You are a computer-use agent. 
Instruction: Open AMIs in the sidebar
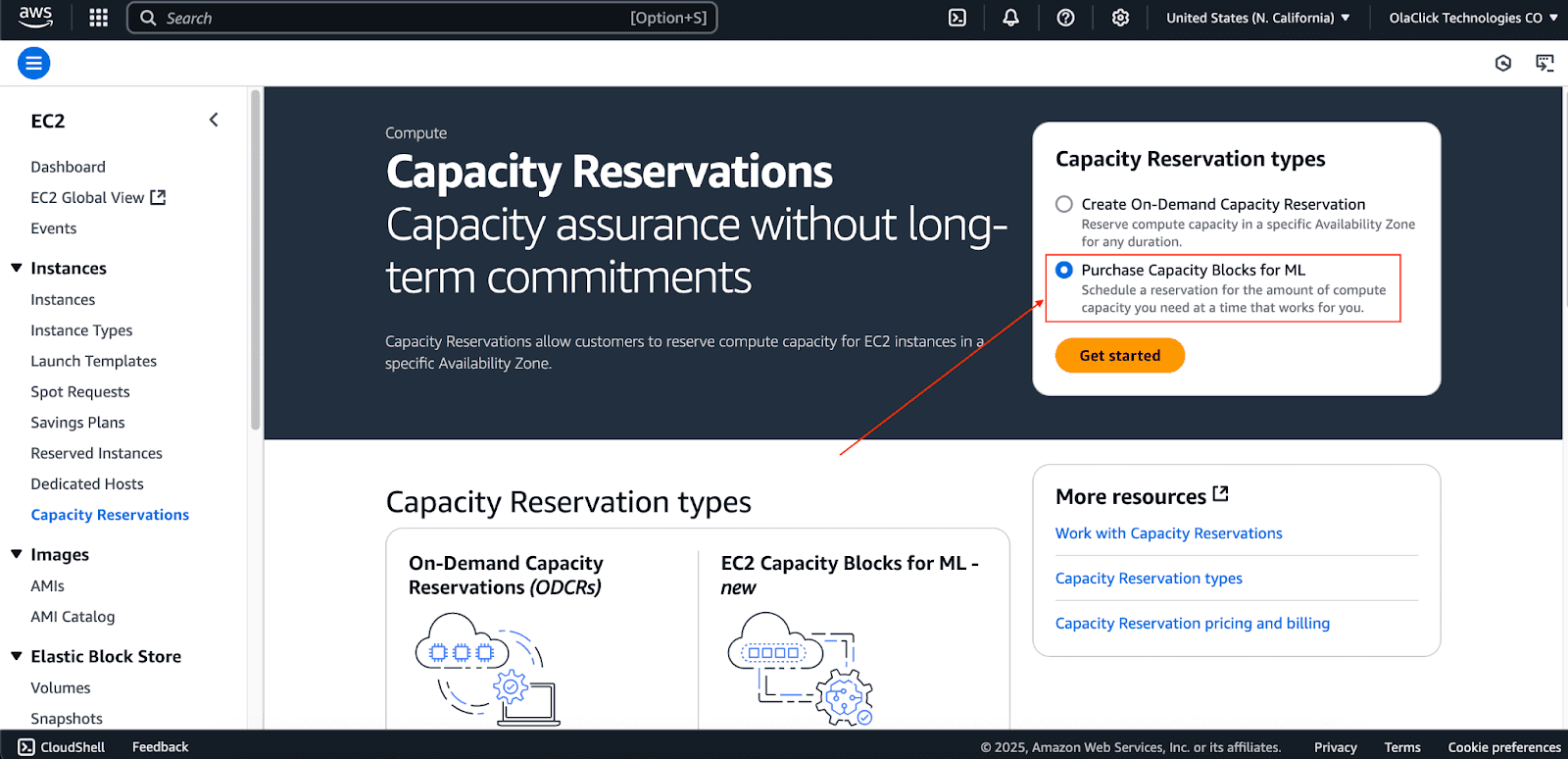click(47, 586)
